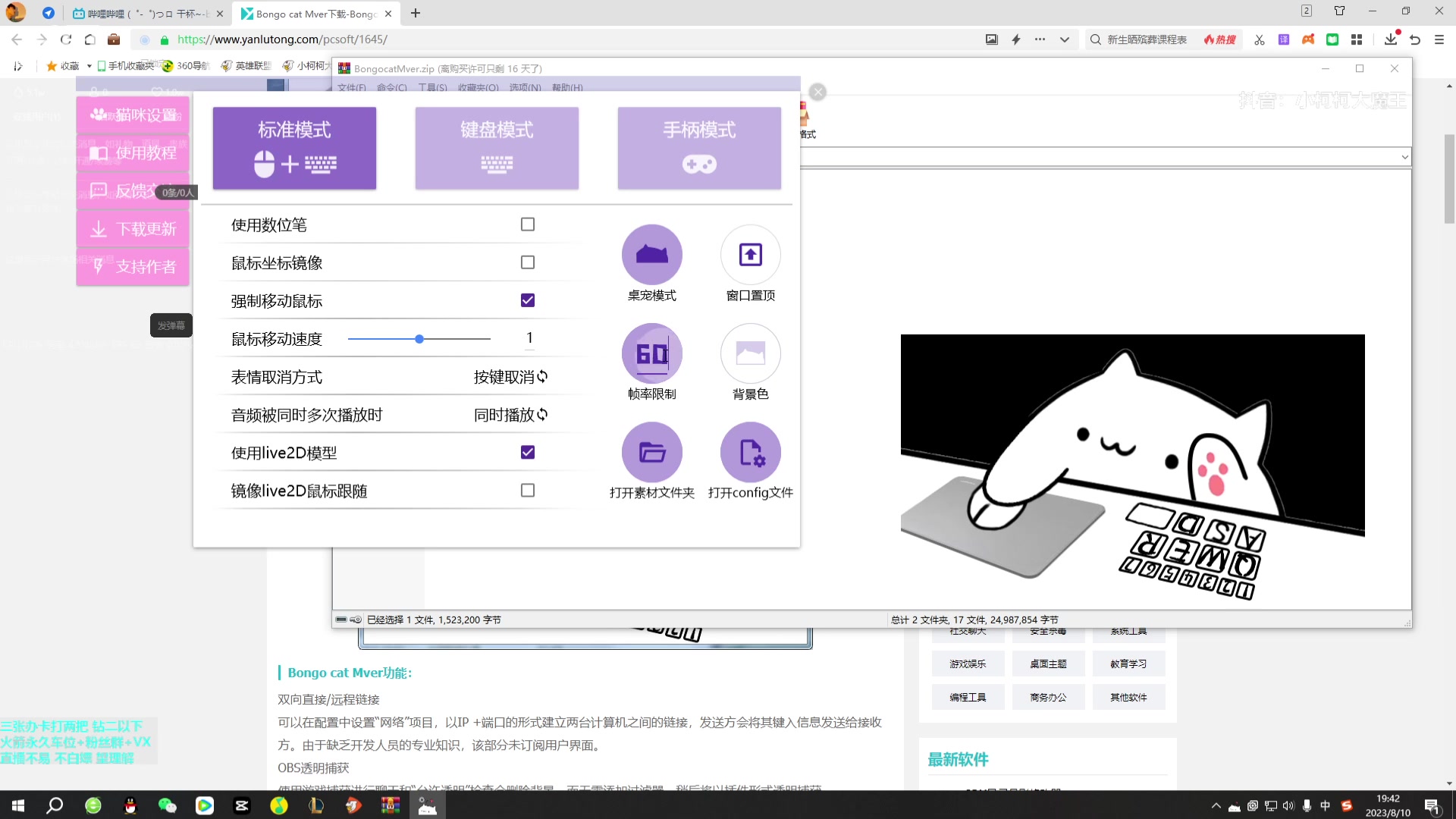1456x819 pixels.
Task: Click 打开素材文件夹 folder icon
Action: click(652, 452)
